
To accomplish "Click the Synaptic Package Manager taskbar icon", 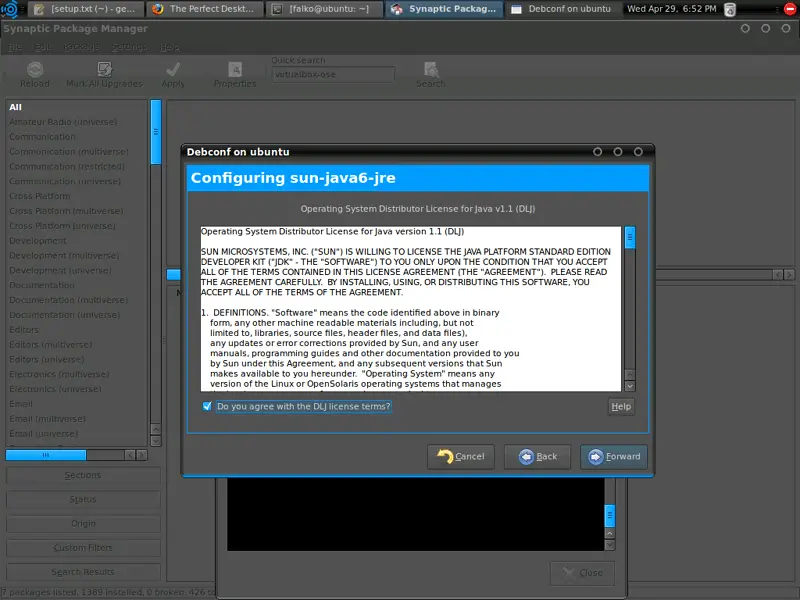I will [x=397, y=9].
